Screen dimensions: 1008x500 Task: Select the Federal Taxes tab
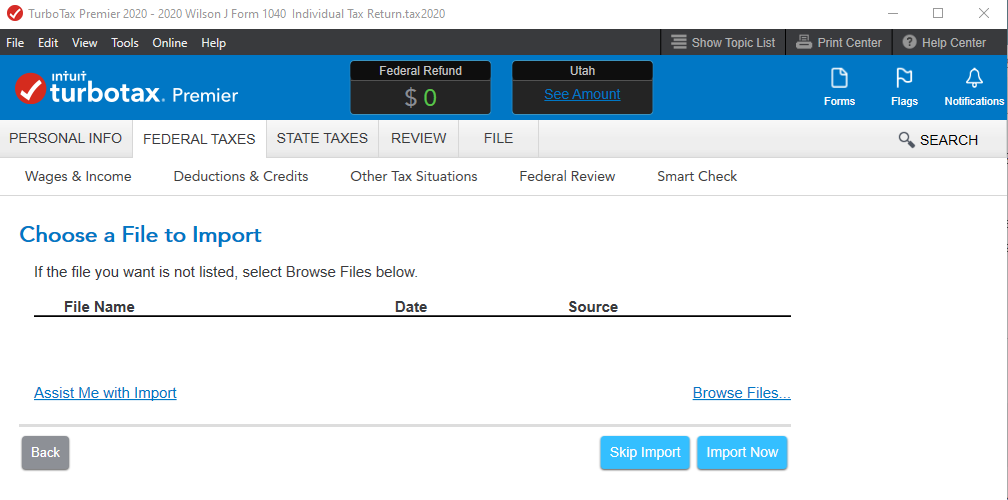tap(199, 139)
